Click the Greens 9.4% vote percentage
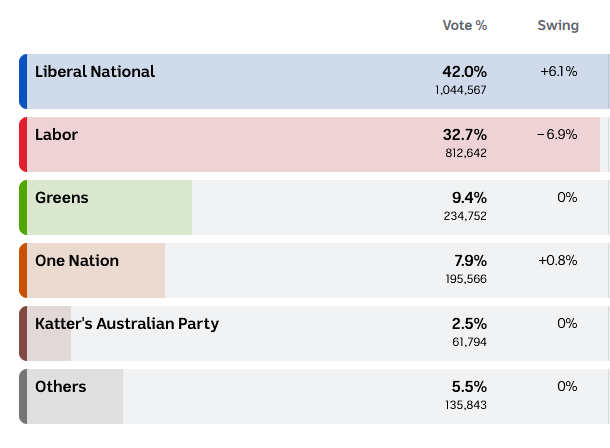The width and height of the screenshot is (610, 448). click(469, 198)
